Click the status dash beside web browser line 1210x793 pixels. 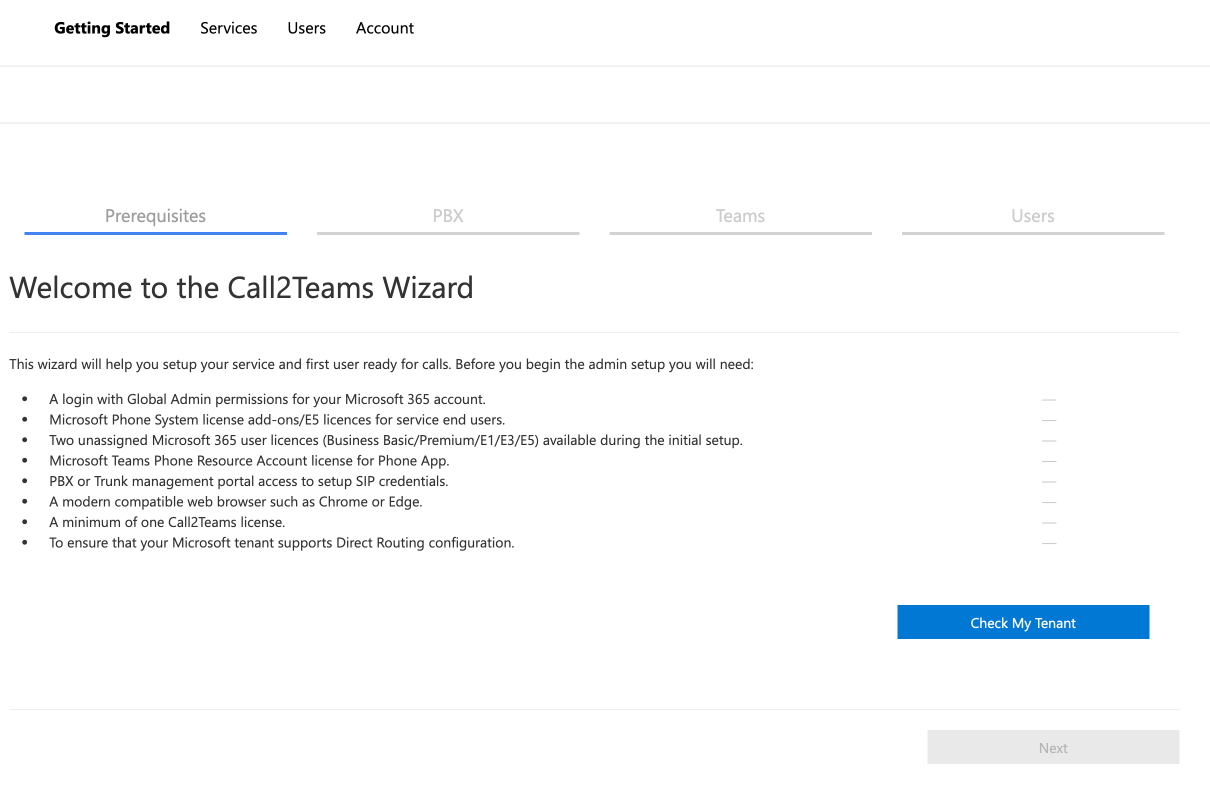[1049, 502]
